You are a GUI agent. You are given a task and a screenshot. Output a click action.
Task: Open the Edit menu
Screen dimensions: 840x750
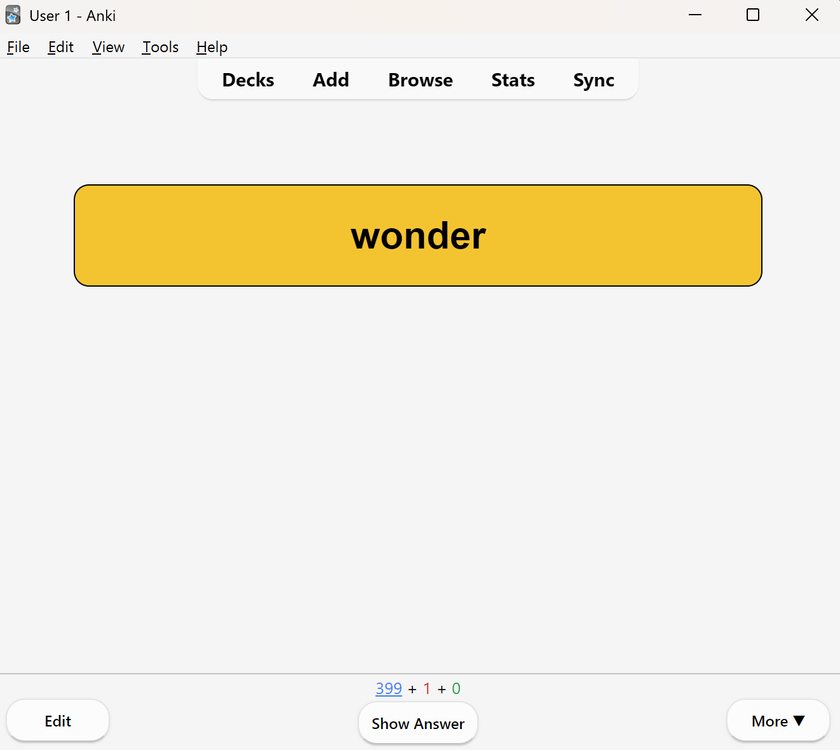click(61, 47)
